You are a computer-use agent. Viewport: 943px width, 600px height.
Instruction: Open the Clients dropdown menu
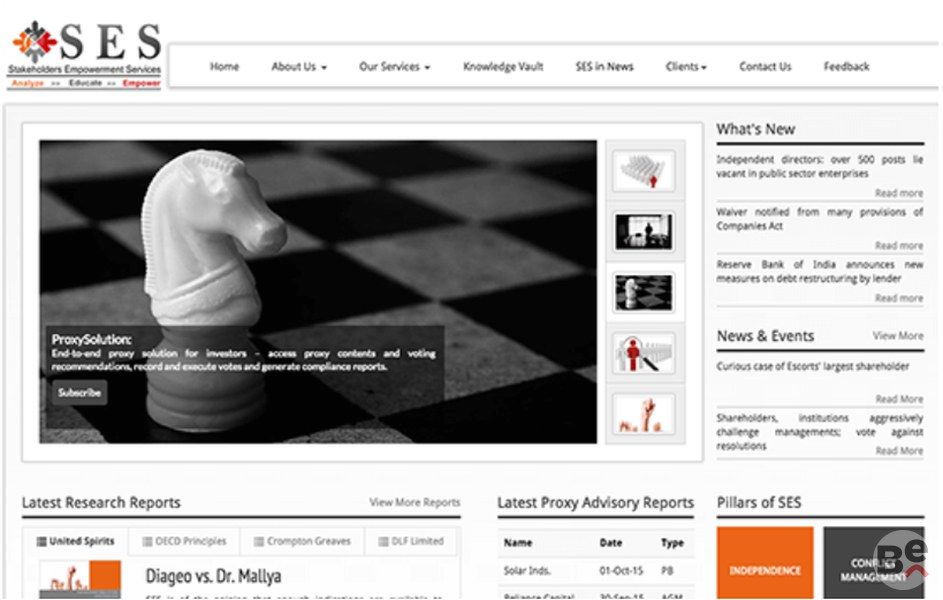tap(686, 67)
